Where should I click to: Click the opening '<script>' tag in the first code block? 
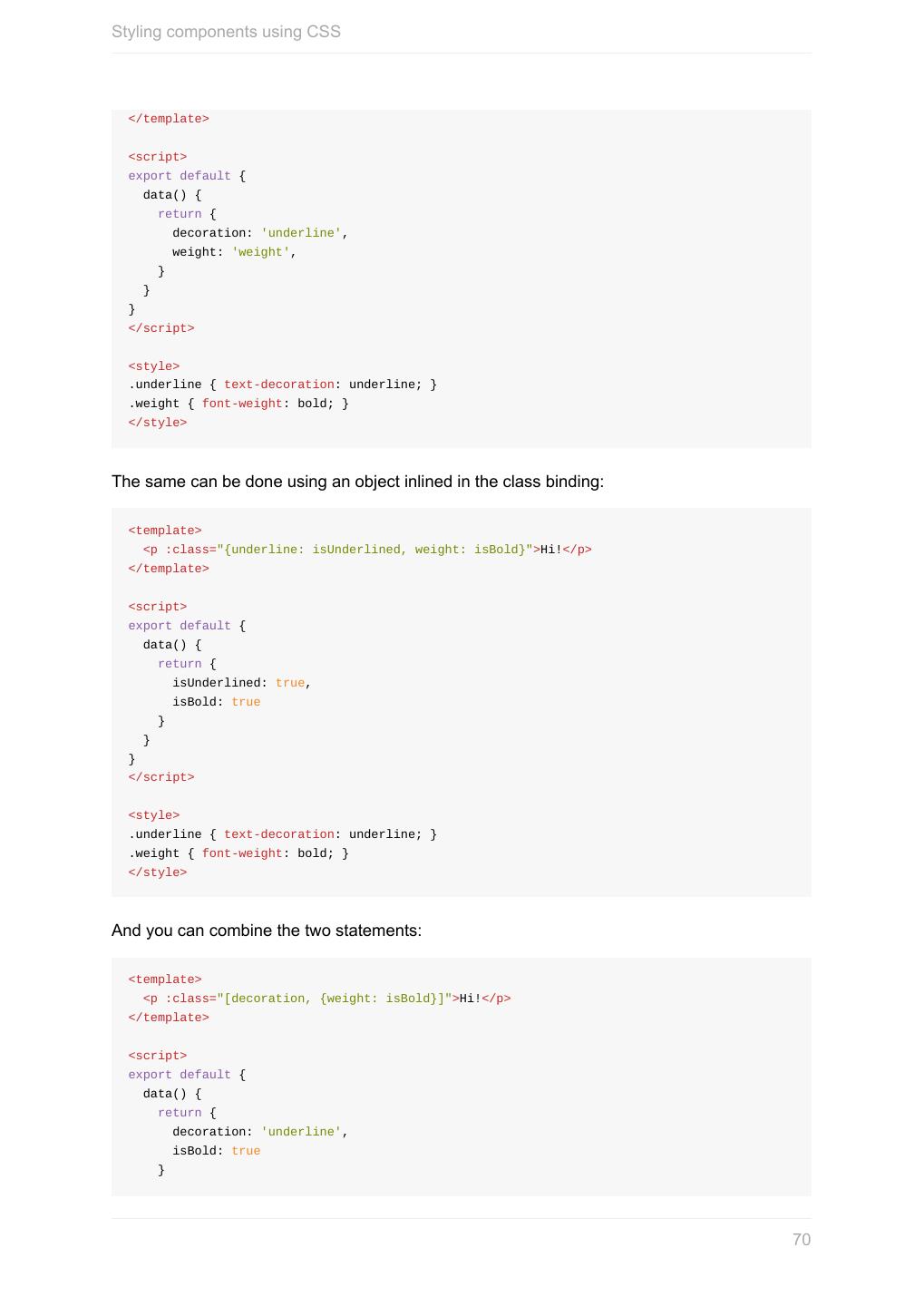158,157
